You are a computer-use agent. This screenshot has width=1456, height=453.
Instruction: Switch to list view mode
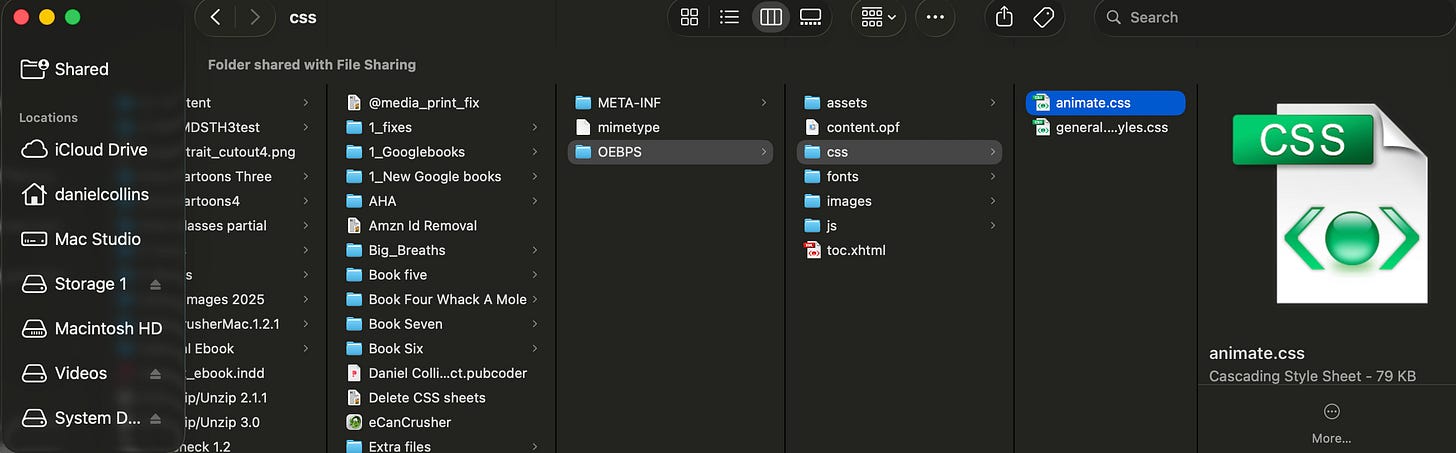[x=729, y=17]
